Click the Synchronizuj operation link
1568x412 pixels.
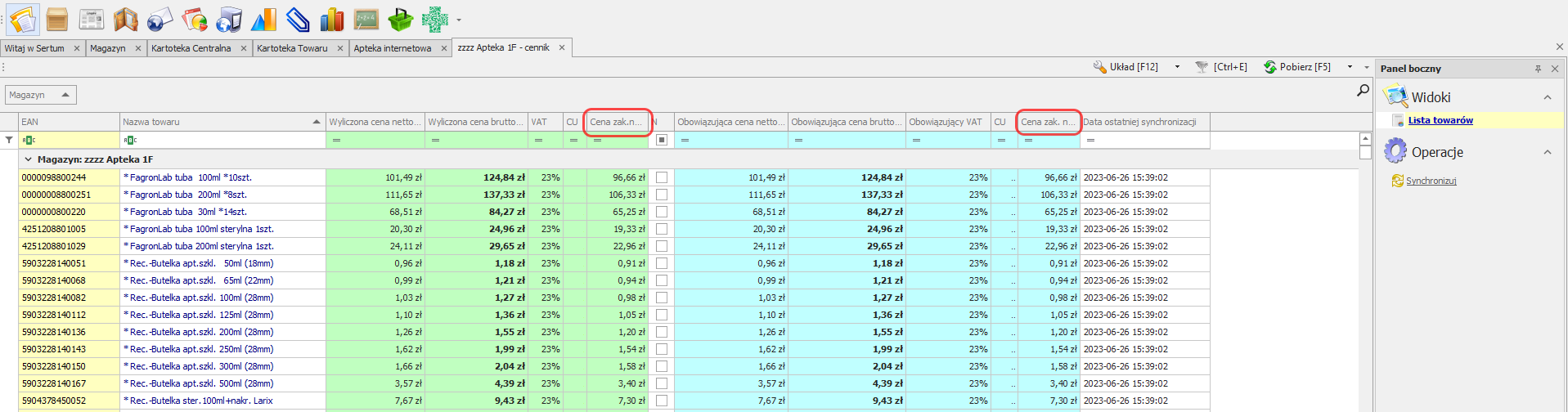[1431, 181]
